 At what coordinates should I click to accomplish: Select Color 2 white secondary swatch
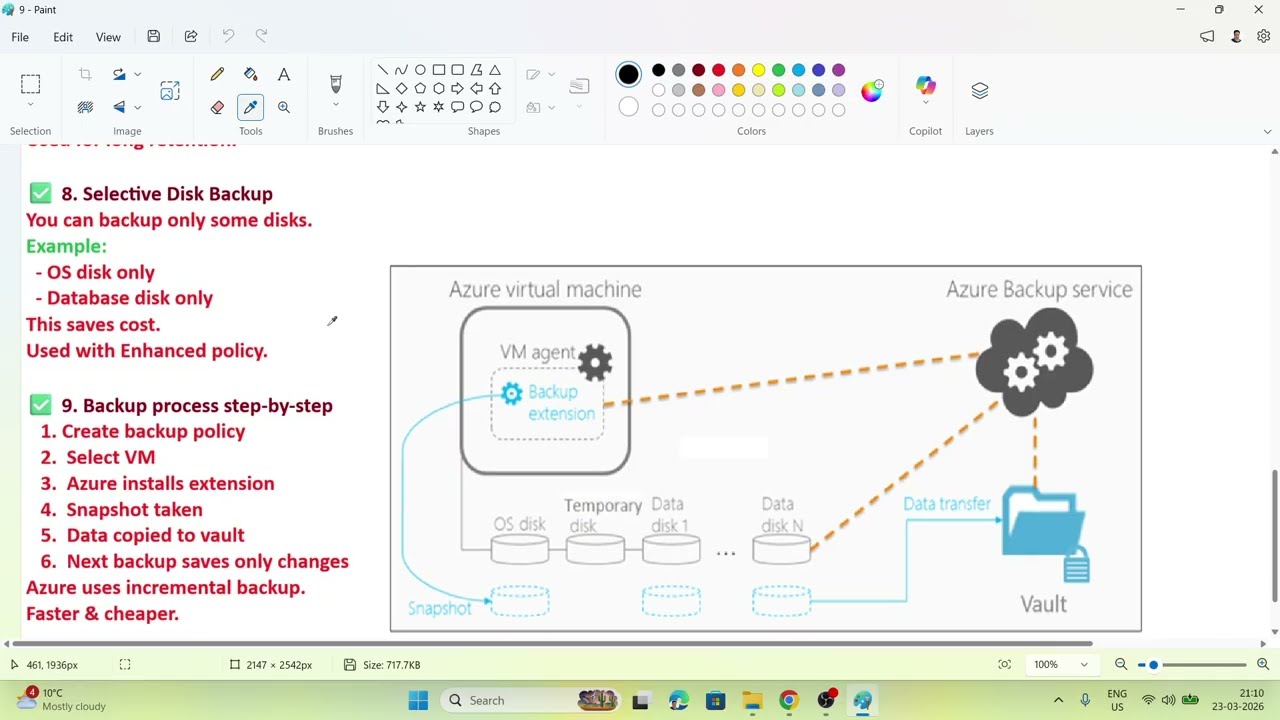pyautogui.click(x=628, y=106)
